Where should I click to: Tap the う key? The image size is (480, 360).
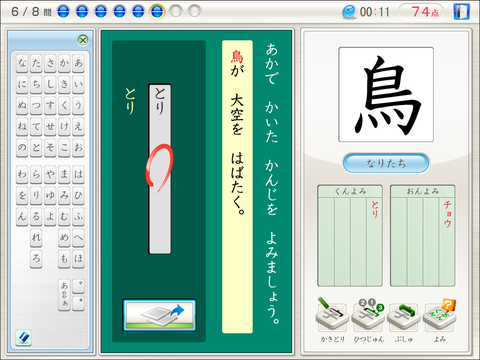pyautogui.click(x=78, y=105)
